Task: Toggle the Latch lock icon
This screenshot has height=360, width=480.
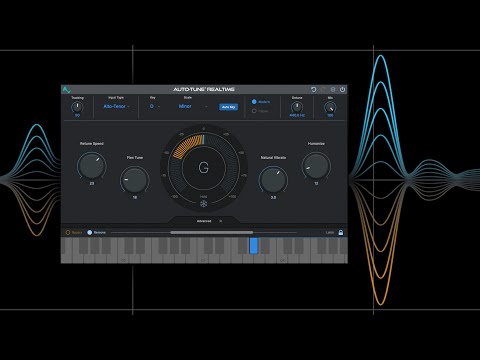Action: 341,232
